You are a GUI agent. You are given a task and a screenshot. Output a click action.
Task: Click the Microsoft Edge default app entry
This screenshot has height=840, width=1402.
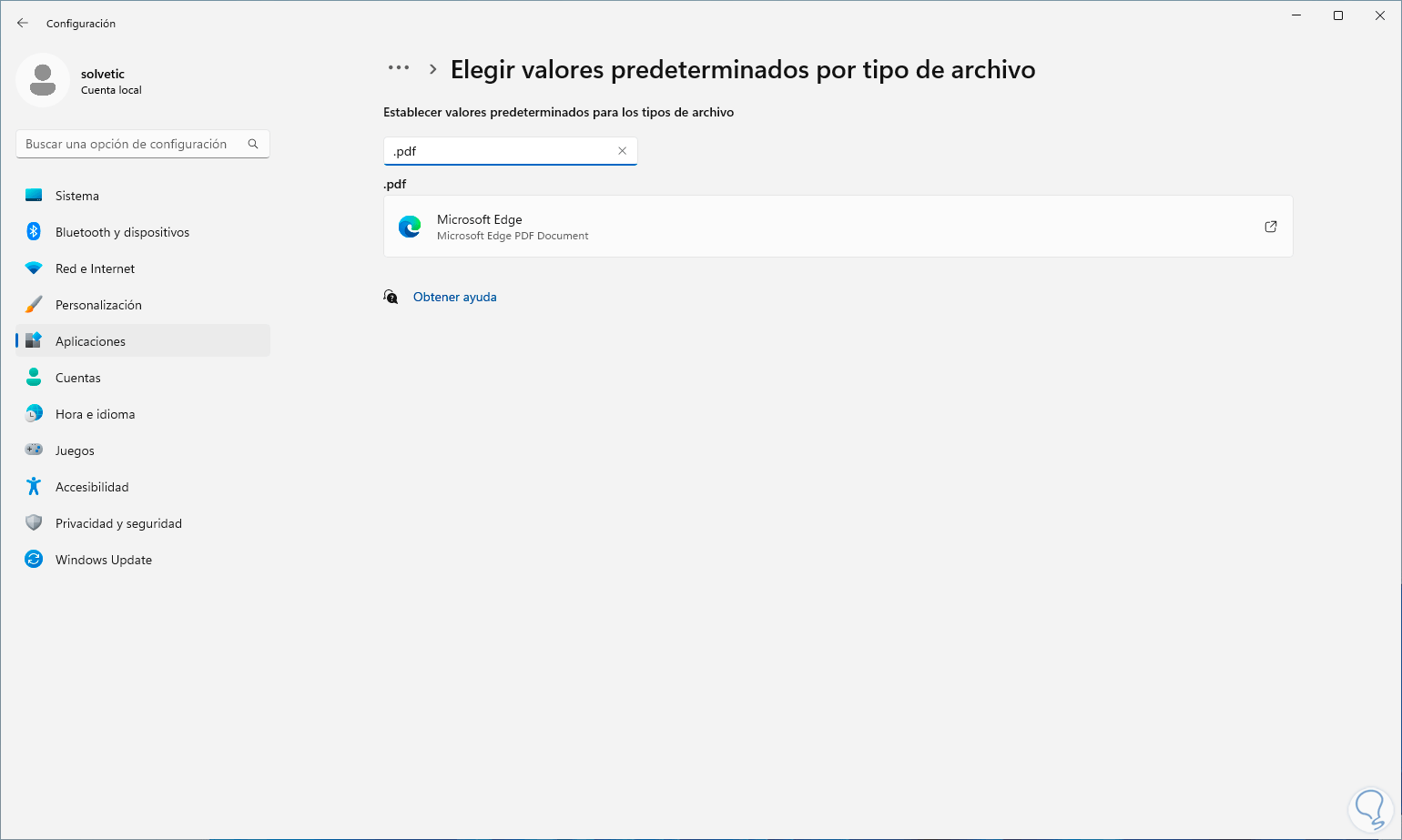coord(838,227)
